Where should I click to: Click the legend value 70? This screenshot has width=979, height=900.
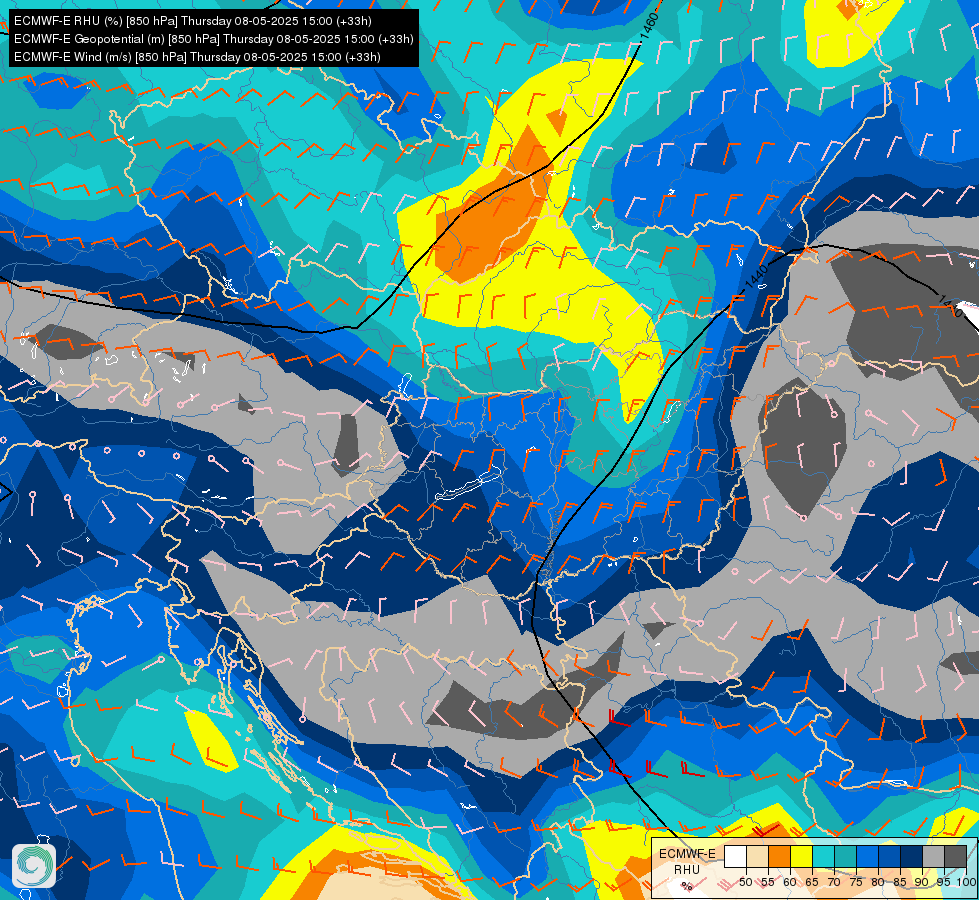[x=834, y=882]
